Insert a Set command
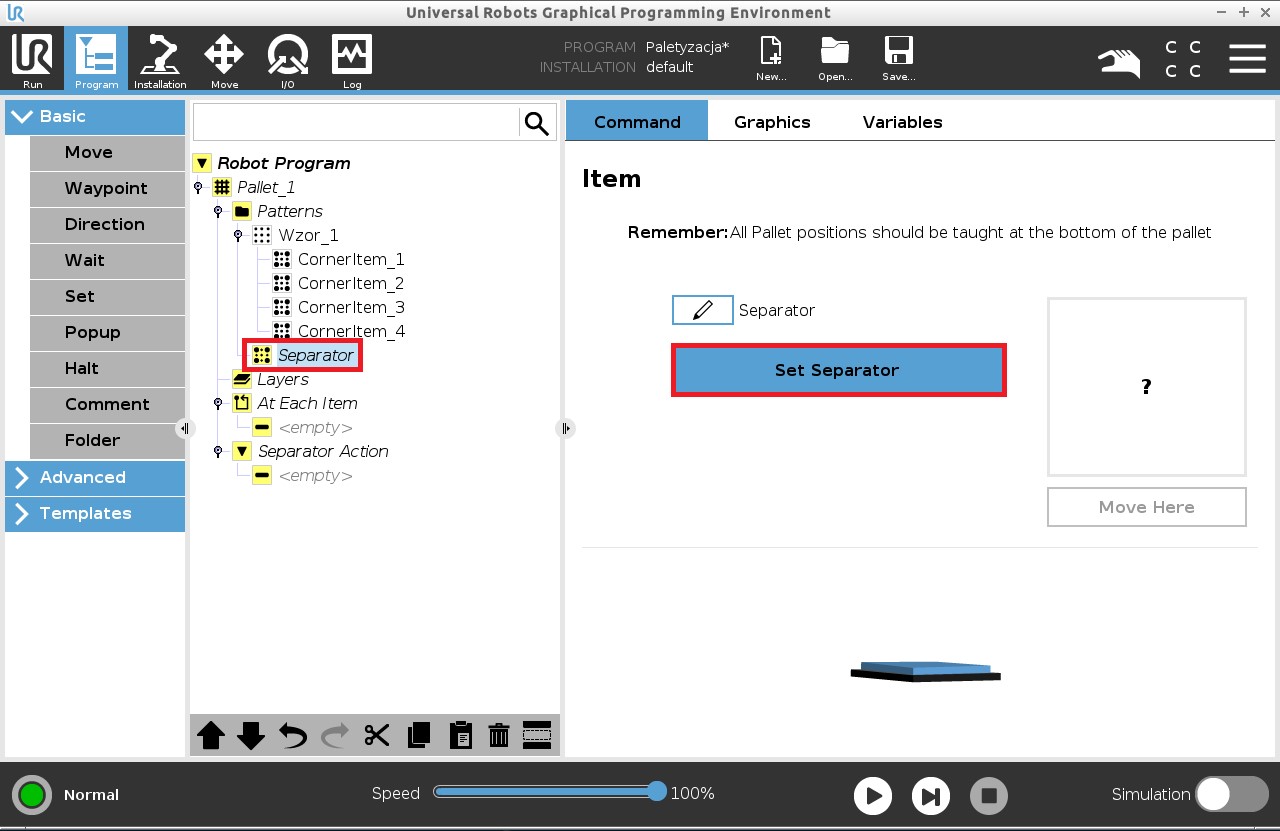 pos(107,296)
